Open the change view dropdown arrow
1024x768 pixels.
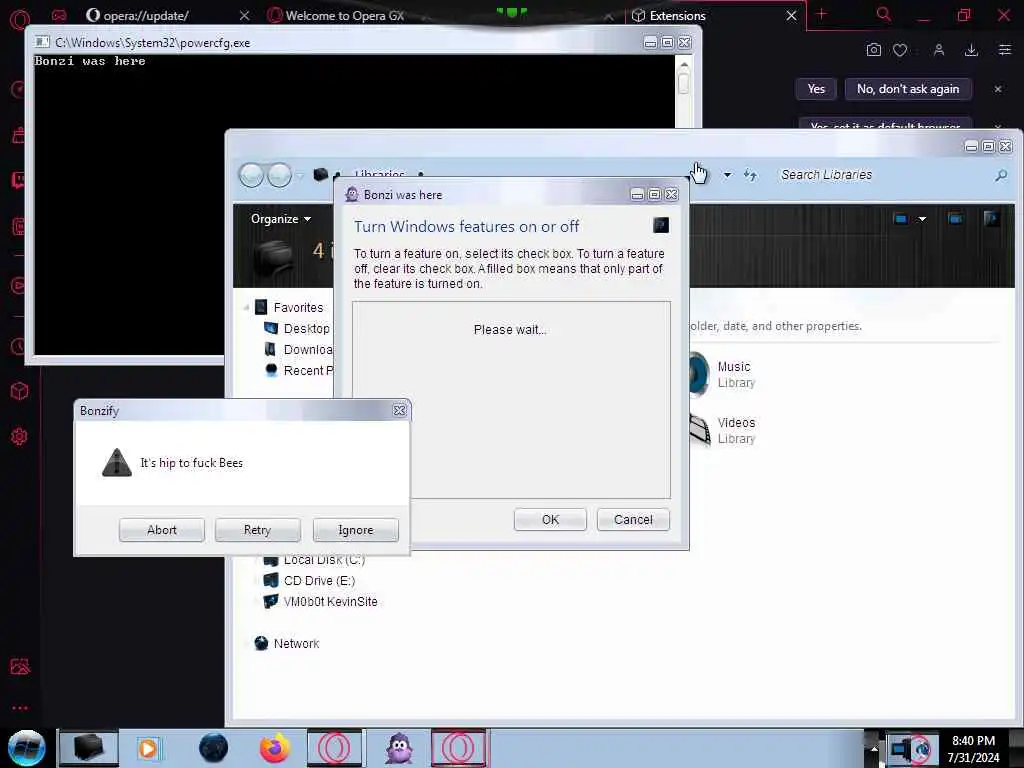[x=922, y=219]
